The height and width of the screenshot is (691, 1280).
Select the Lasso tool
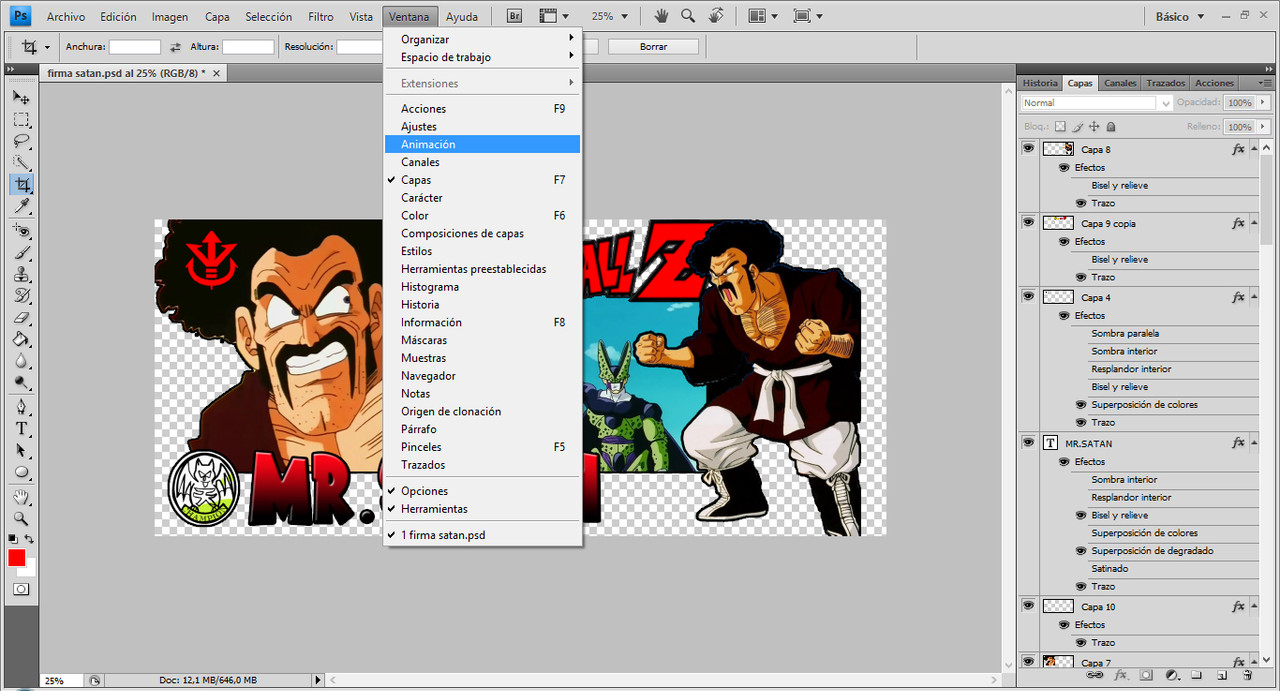[21, 141]
